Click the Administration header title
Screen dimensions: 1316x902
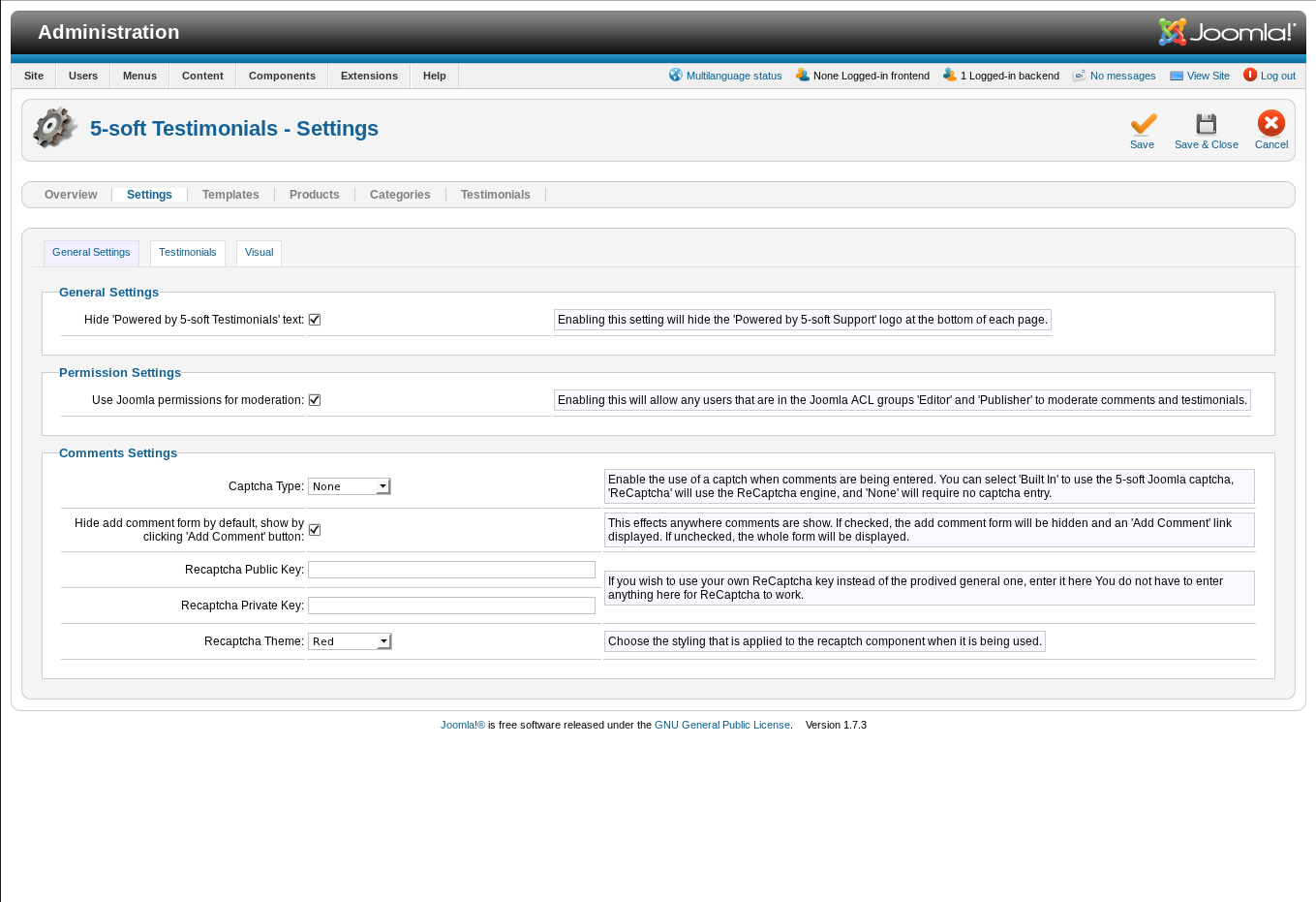[108, 32]
